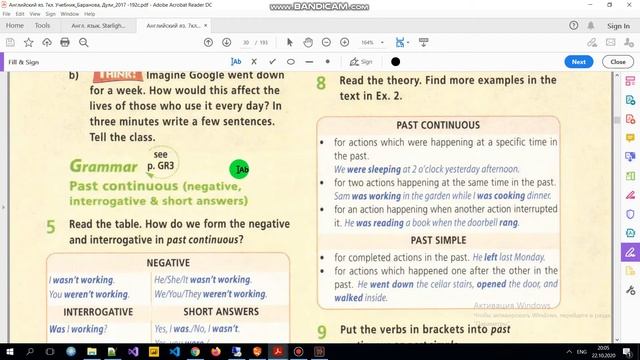This screenshot has width=640, height=360.
Task: Switch to the Tools tab
Action: click(x=42, y=25)
